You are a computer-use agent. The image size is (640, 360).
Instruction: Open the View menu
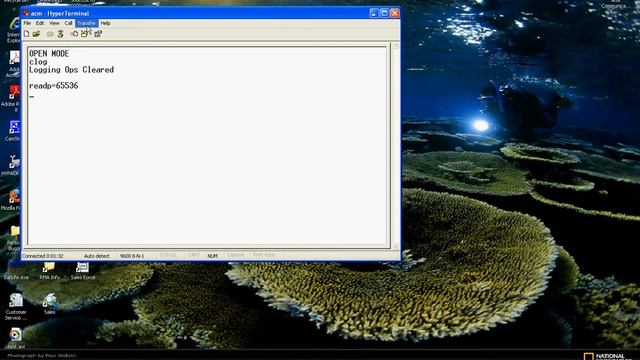pos(54,23)
